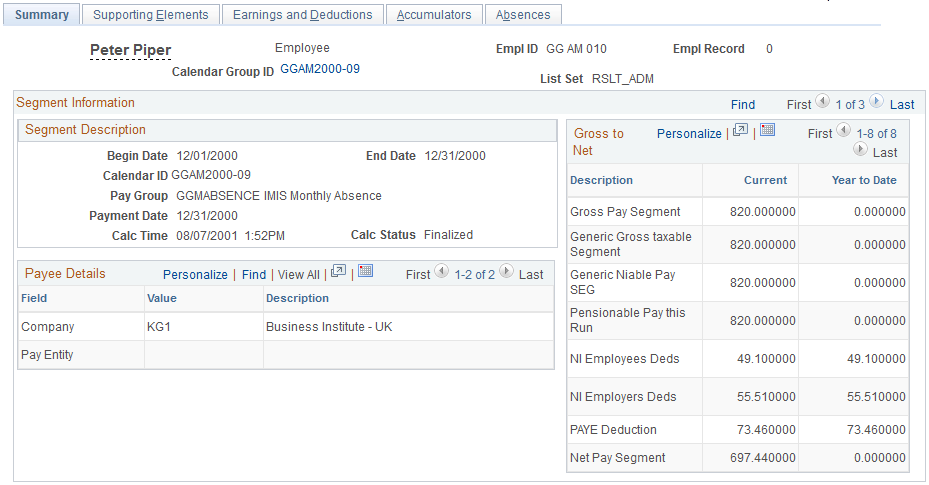Open Gross to Net grid in new window icon
This screenshot has height=485, width=929.
click(740, 130)
